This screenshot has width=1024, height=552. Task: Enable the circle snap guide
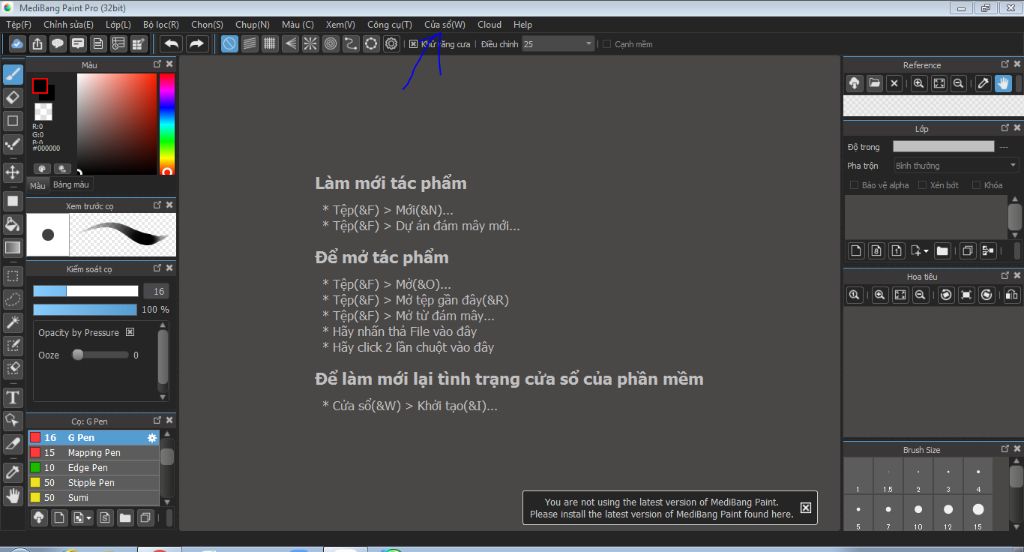coord(330,44)
